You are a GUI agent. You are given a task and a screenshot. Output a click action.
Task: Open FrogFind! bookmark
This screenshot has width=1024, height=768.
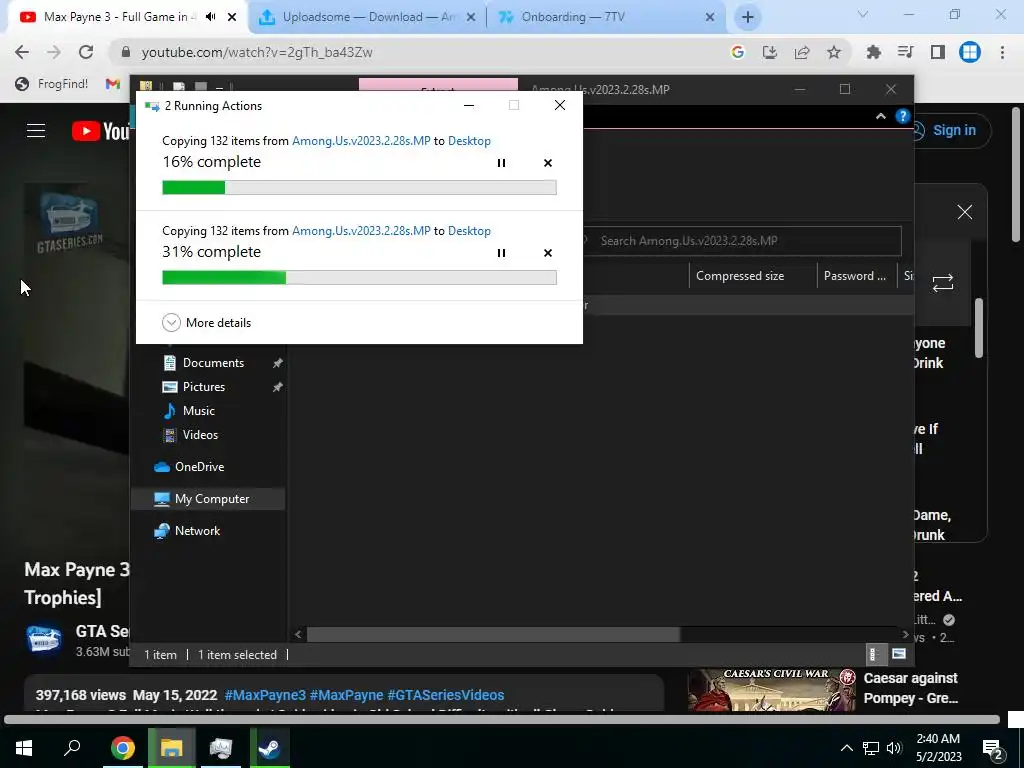click(x=52, y=84)
